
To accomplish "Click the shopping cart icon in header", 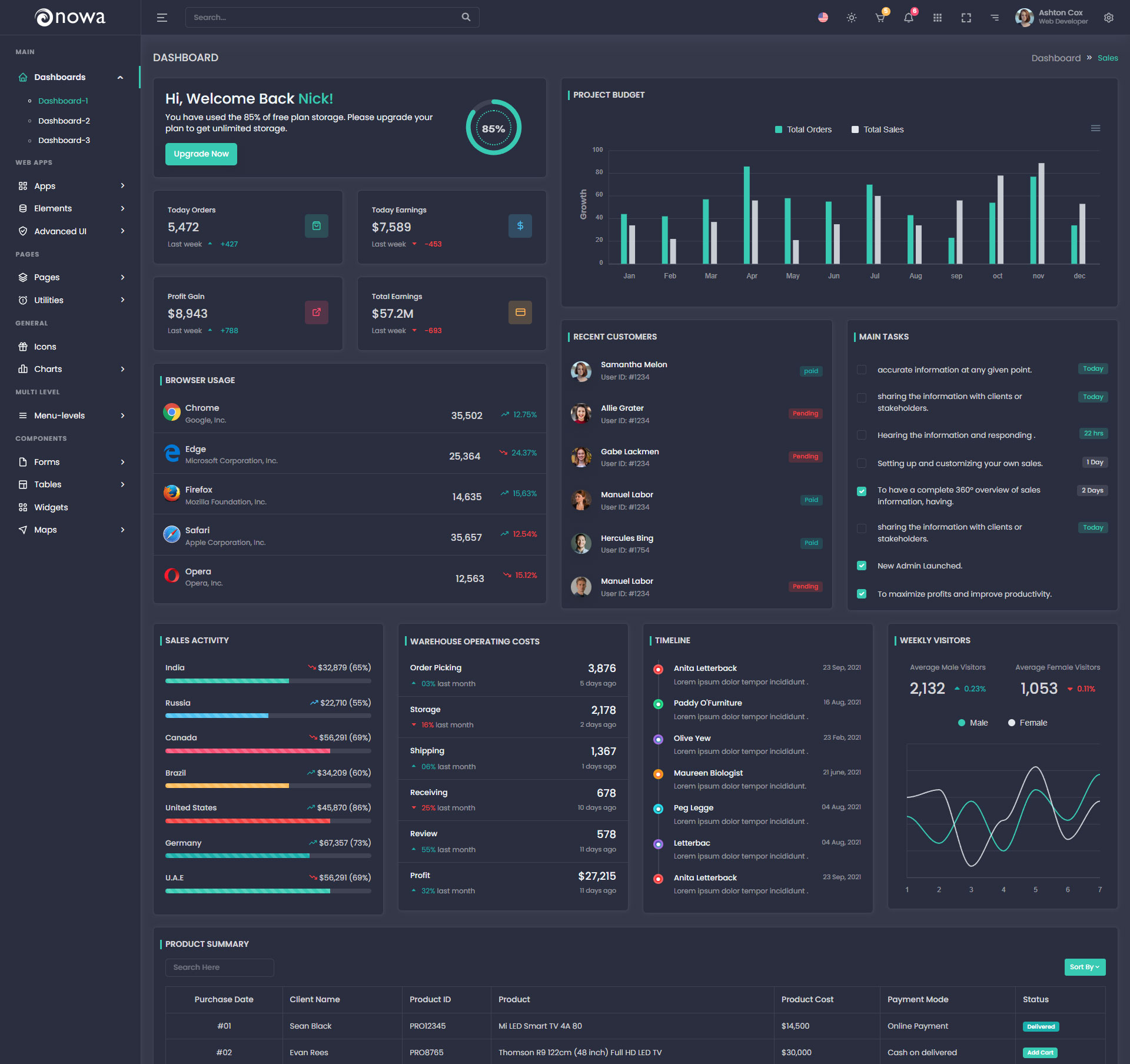I will pyautogui.click(x=880, y=18).
